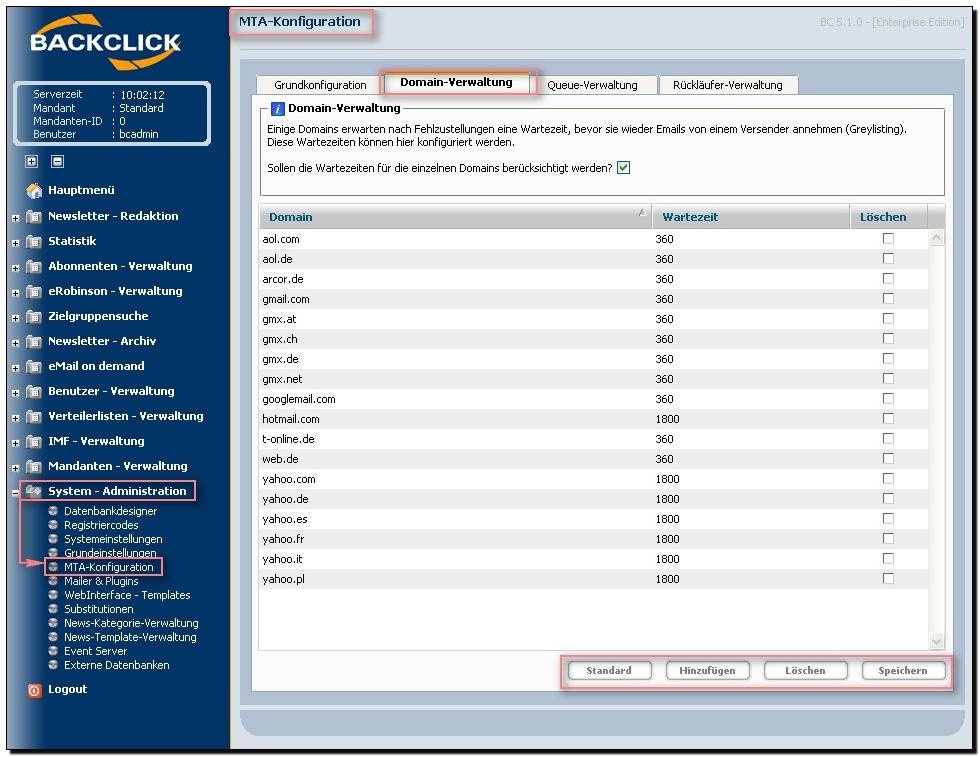Disable the Wartezeiten berücksichtigt checkbox
The image size is (980, 757).
[x=623, y=168]
